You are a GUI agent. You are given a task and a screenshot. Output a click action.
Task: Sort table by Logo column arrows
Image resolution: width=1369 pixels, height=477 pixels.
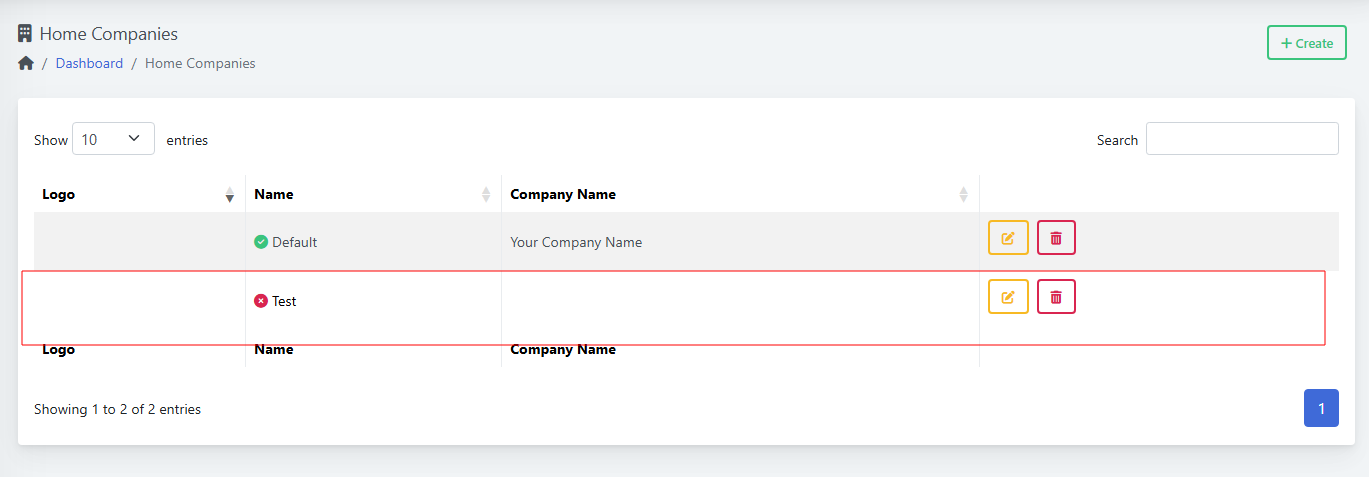coord(230,195)
